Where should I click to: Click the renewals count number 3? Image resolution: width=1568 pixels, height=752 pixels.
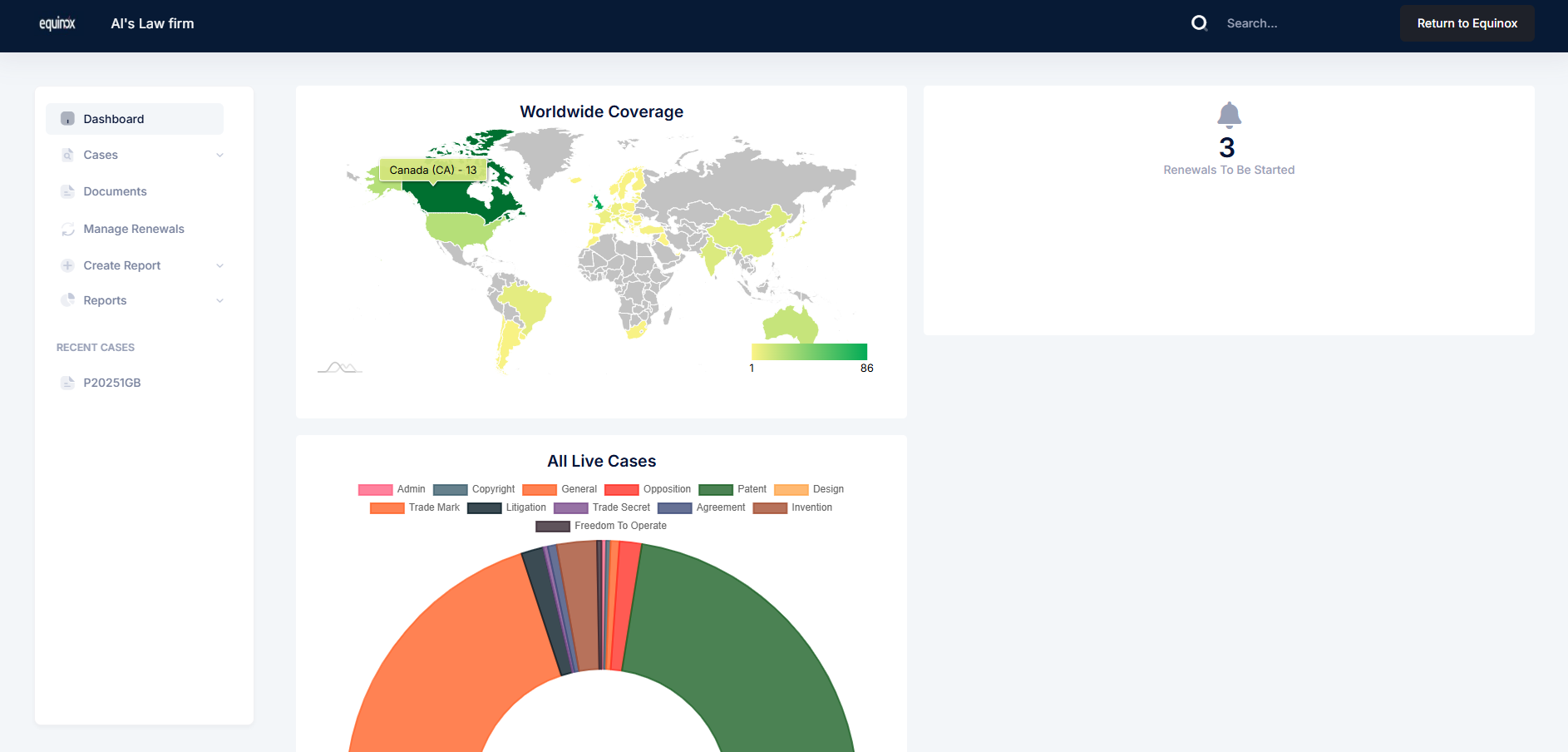(x=1227, y=147)
